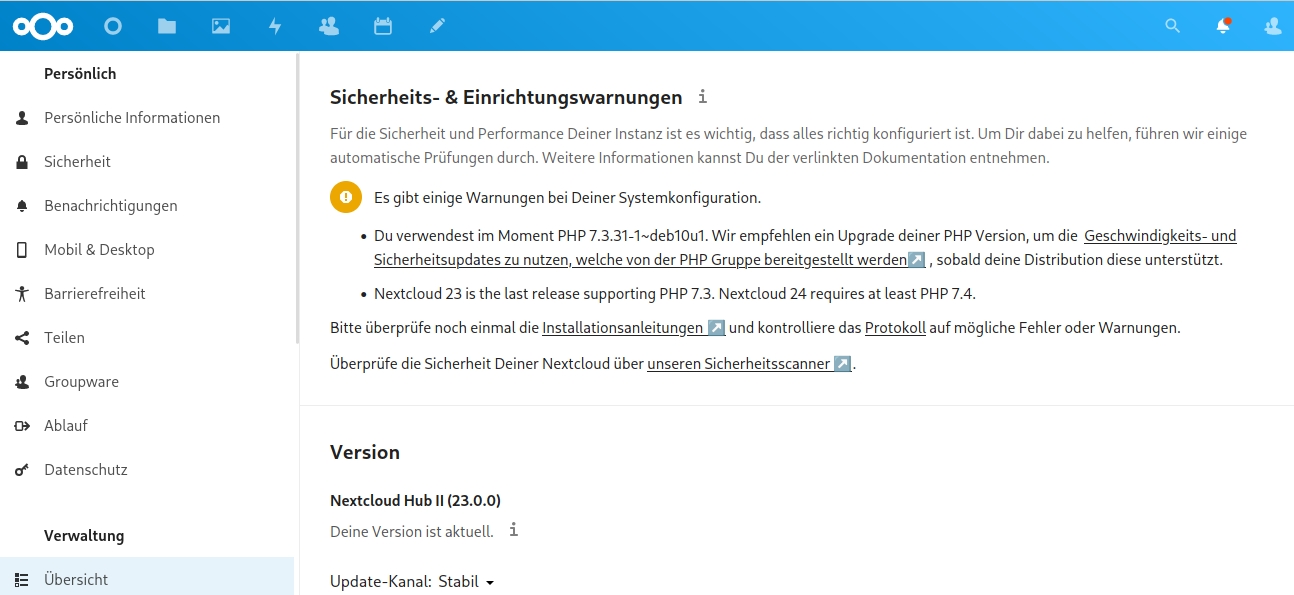Click the Teilen share icon

coord(22,338)
